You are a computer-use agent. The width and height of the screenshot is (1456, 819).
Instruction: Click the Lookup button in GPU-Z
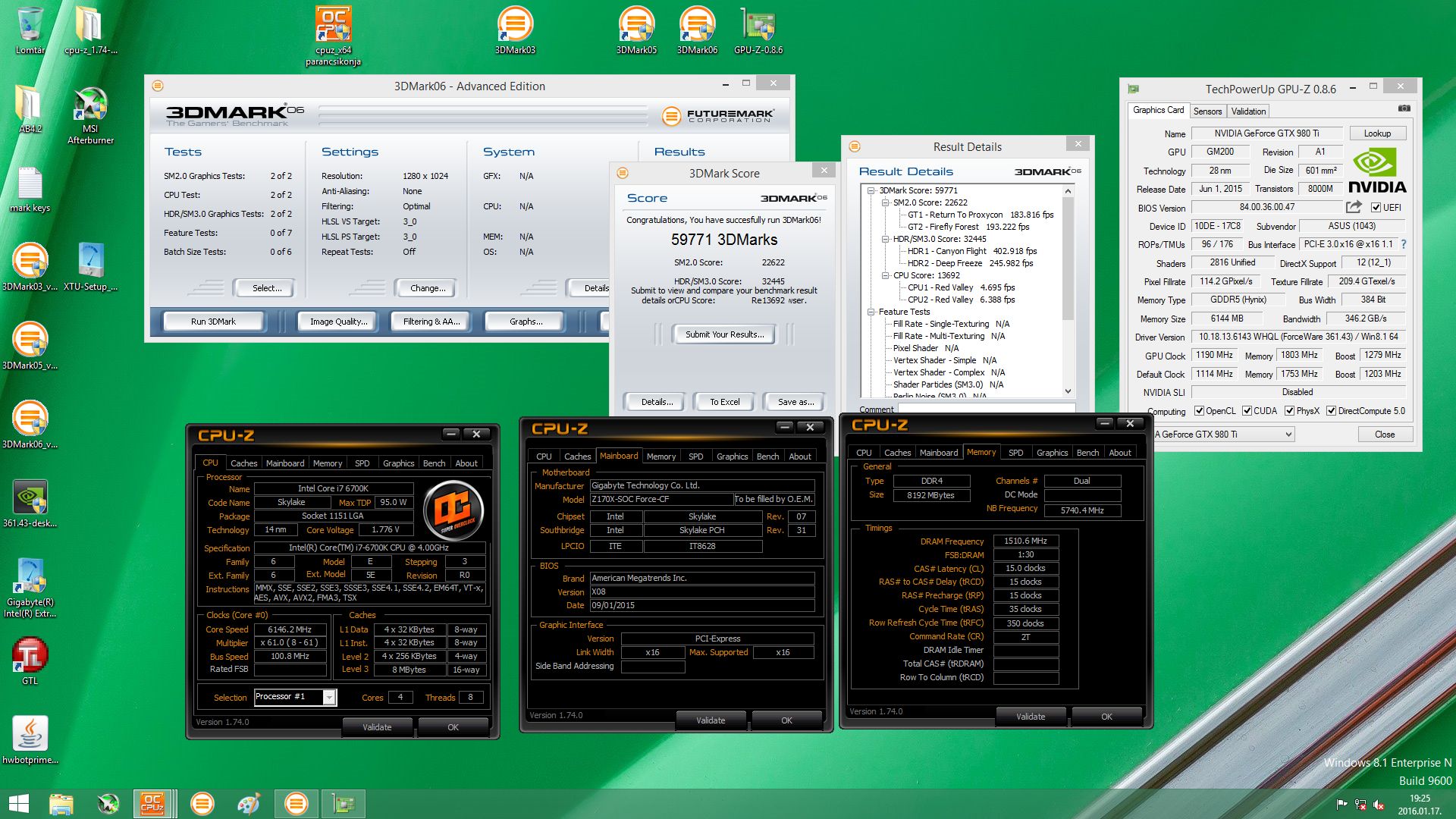(1377, 133)
